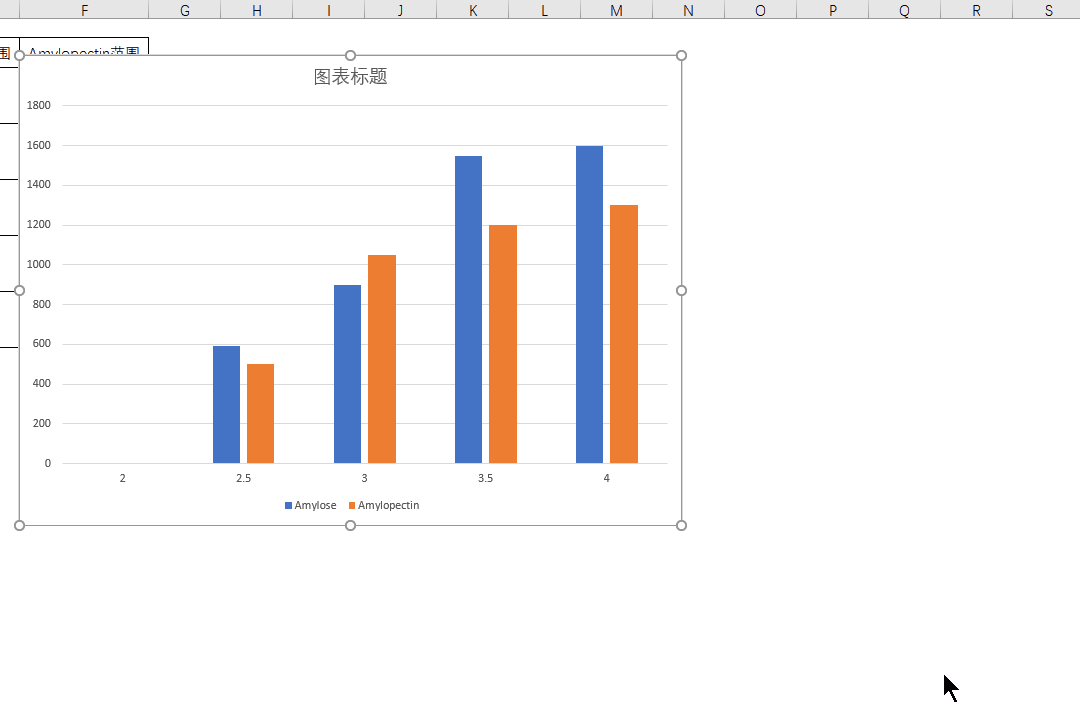1080x720 pixels.
Task: Select column header F
Action: click(84, 10)
